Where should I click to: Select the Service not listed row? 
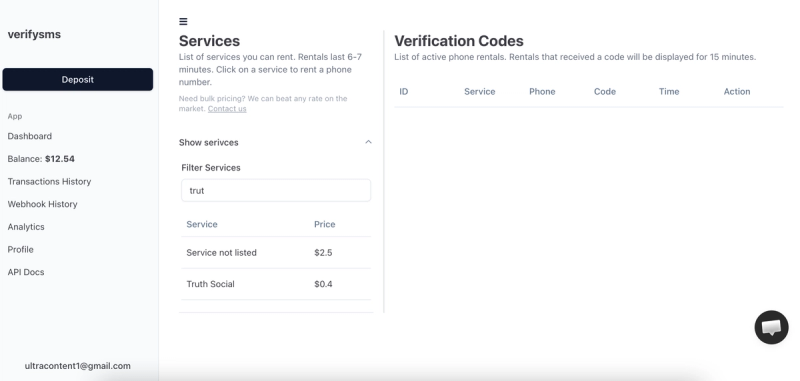pyautogui.click(x=276, y=252)
